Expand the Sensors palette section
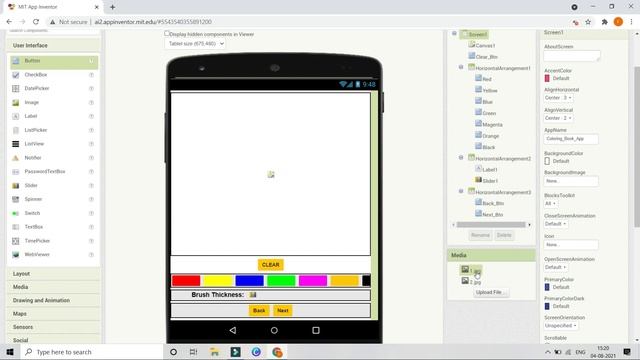Screen dimensions: 640x360 tap(53, 327)
